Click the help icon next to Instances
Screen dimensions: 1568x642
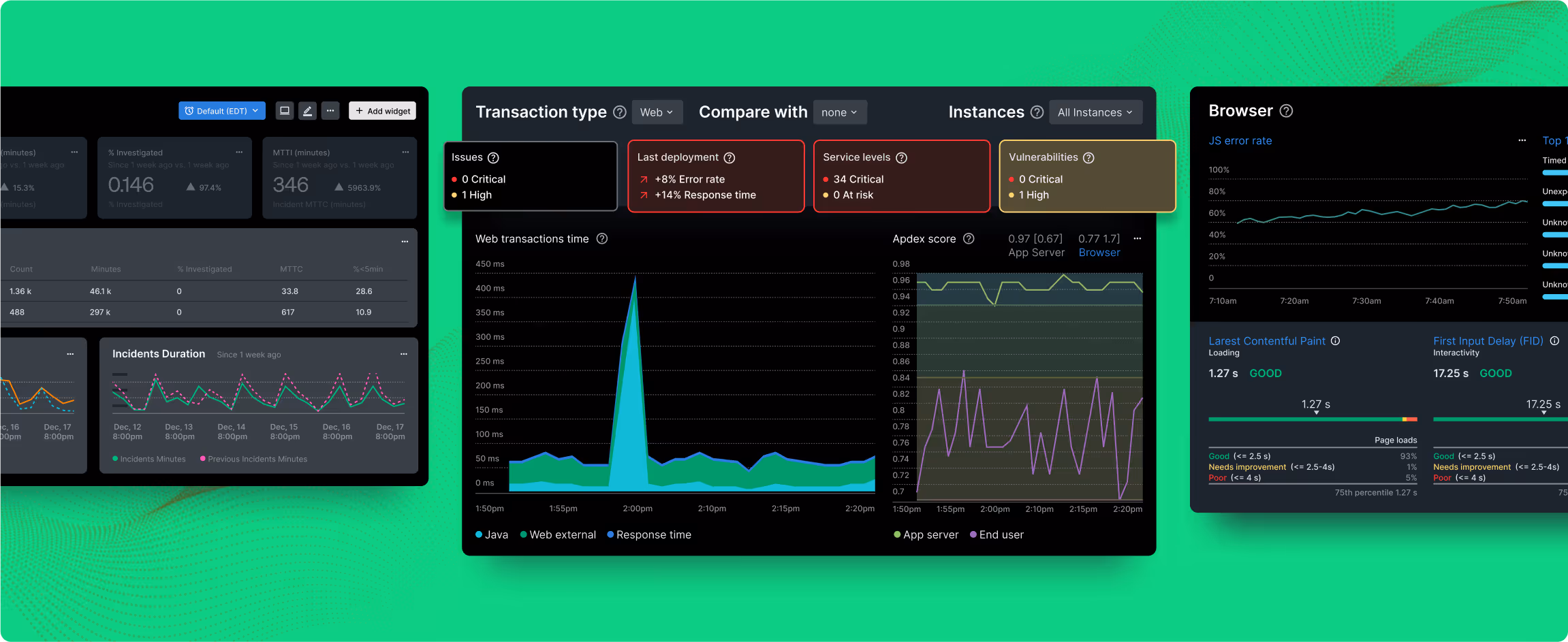click(x=1037, y=112)
